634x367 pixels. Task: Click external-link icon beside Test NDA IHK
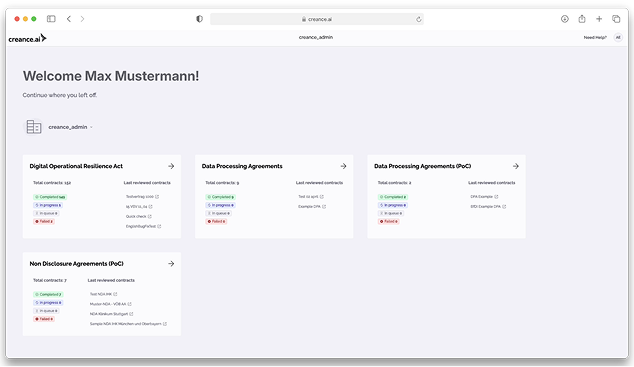point(115,294)
